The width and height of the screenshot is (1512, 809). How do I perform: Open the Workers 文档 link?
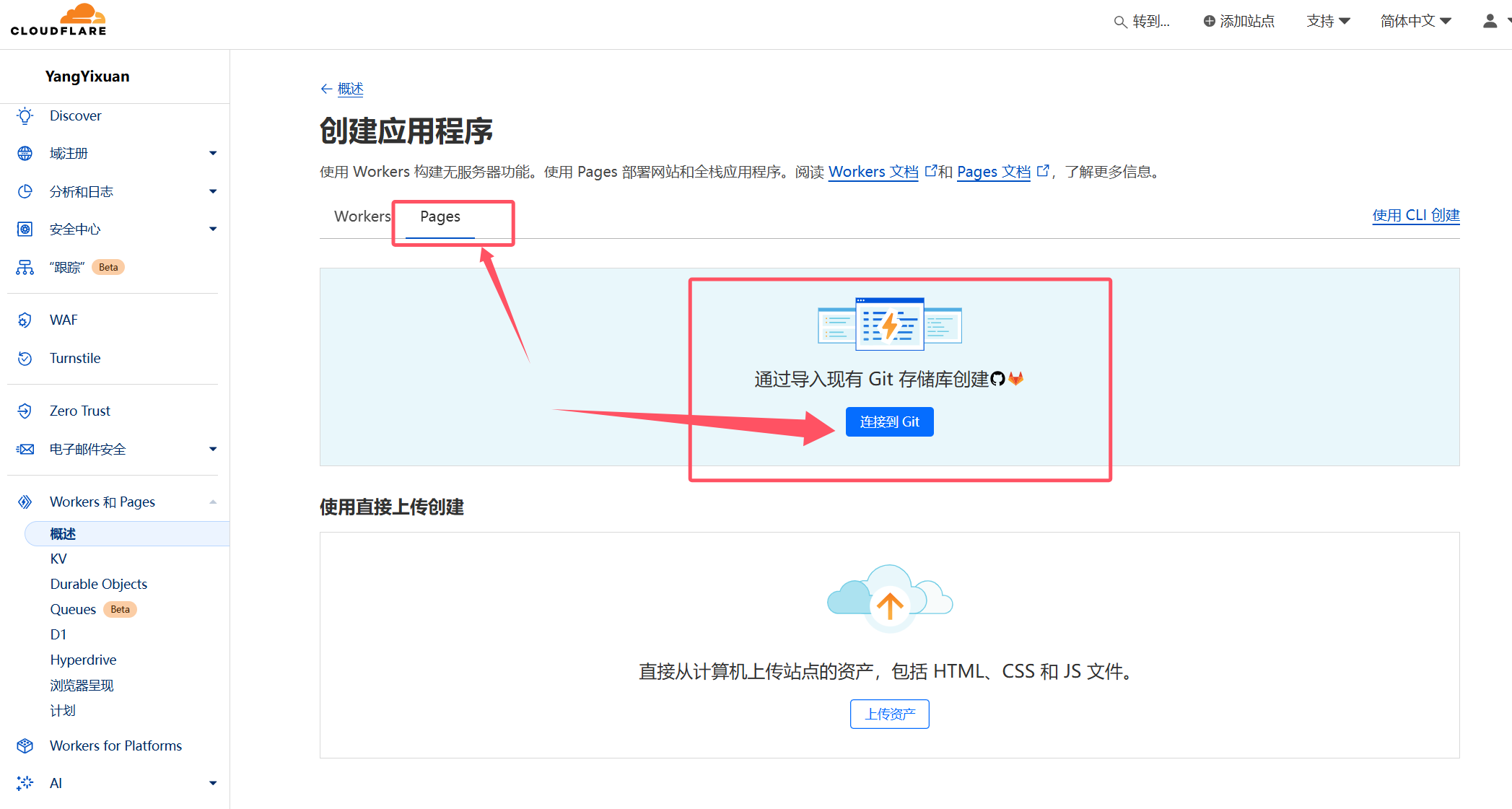pos(873,172)
